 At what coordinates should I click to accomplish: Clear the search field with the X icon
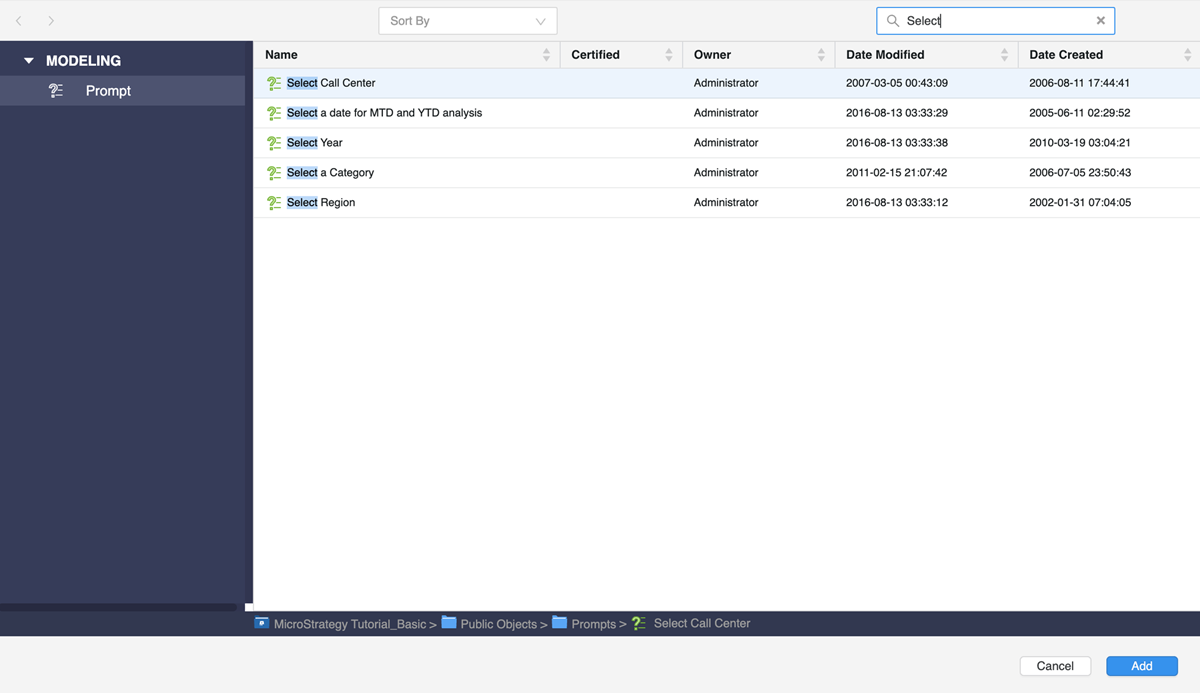pyautogui.click(x=1100, y=21)
